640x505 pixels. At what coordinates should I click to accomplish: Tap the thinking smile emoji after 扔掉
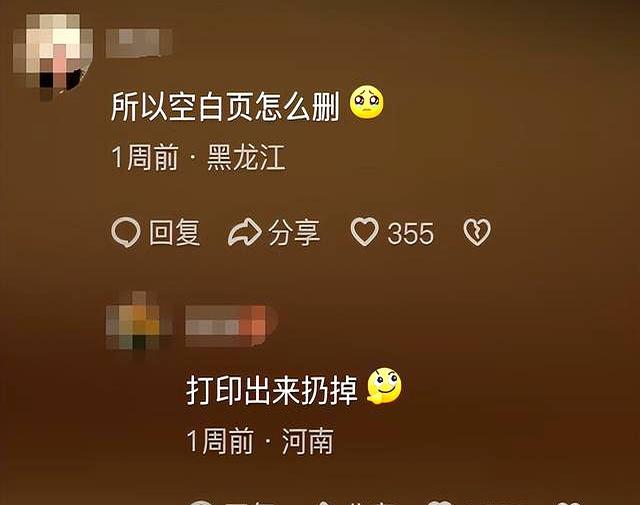click(x=384, y=386)
